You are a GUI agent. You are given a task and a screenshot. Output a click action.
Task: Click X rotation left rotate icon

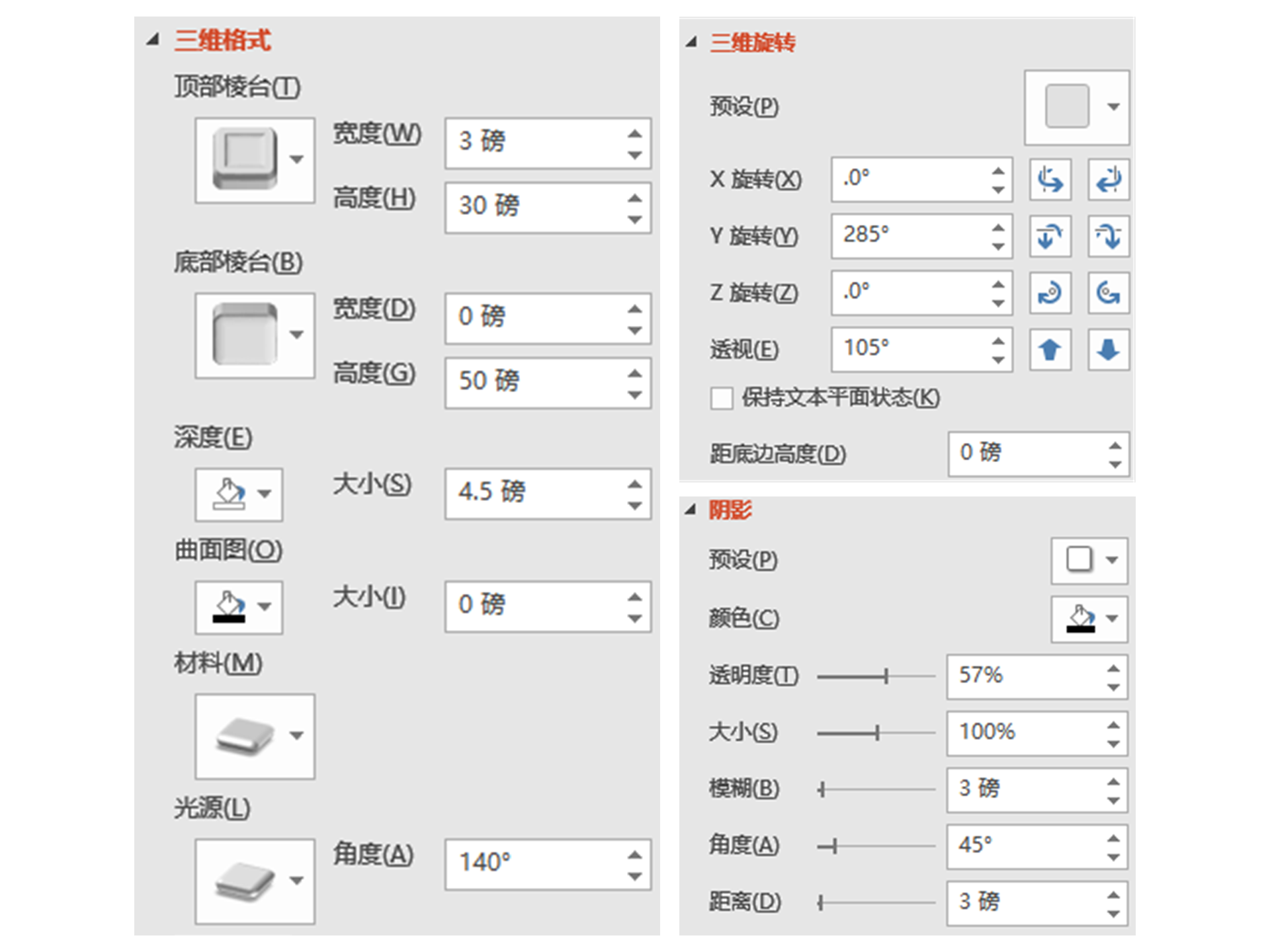(x=1050, y=180)
